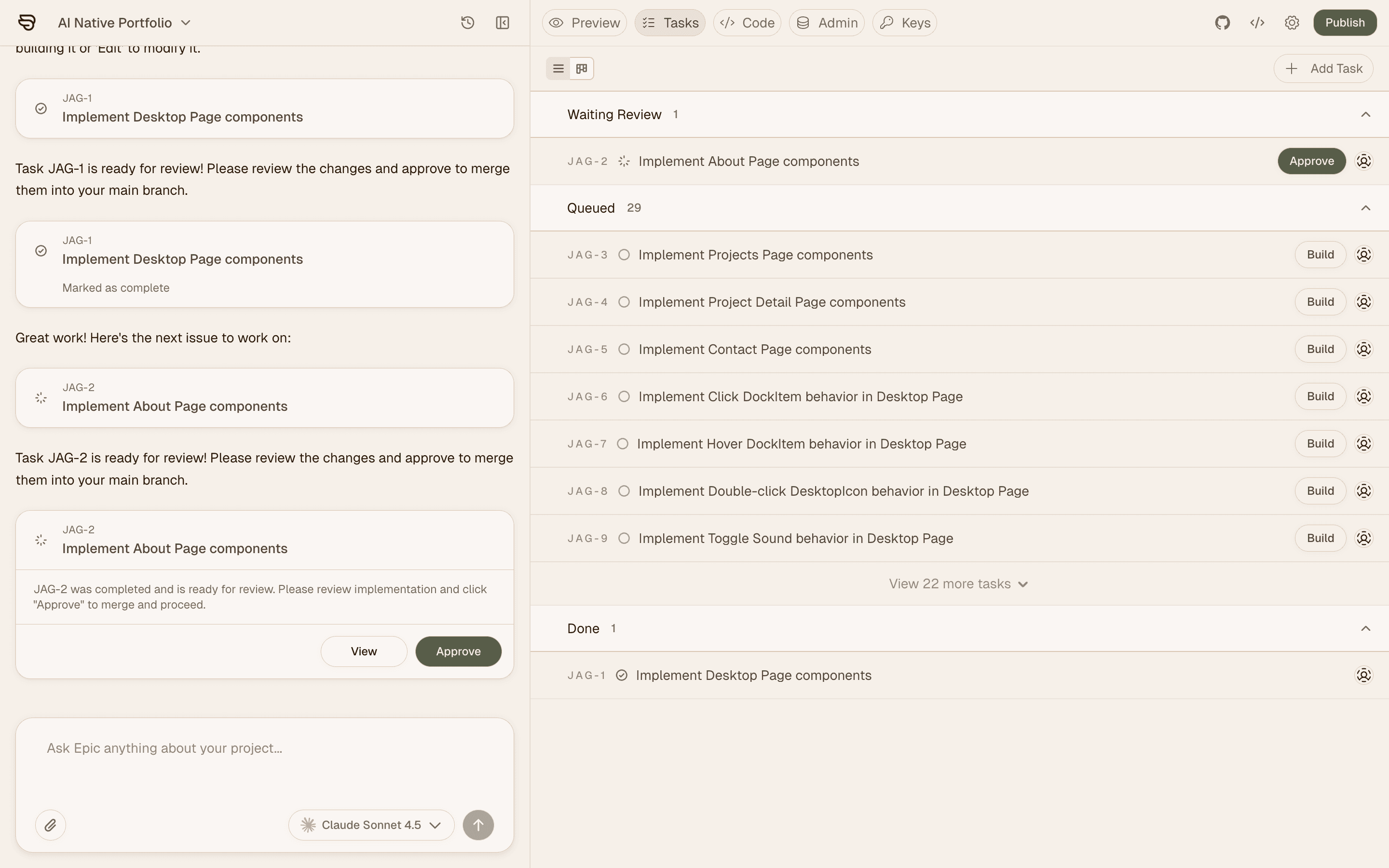Screen dimensions: 1389x868
Task: Open chat history clock icon
Action: [467, 23]
